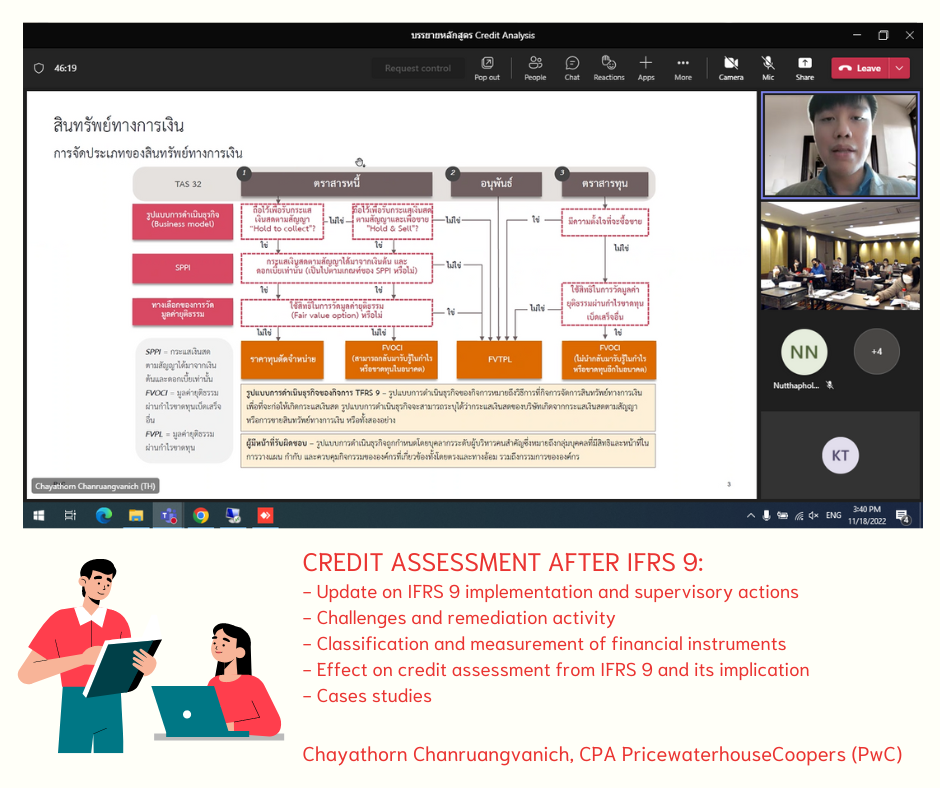Screen dimensions: 940x788
Task: Click the shield security icon
Action: (39, 68)
